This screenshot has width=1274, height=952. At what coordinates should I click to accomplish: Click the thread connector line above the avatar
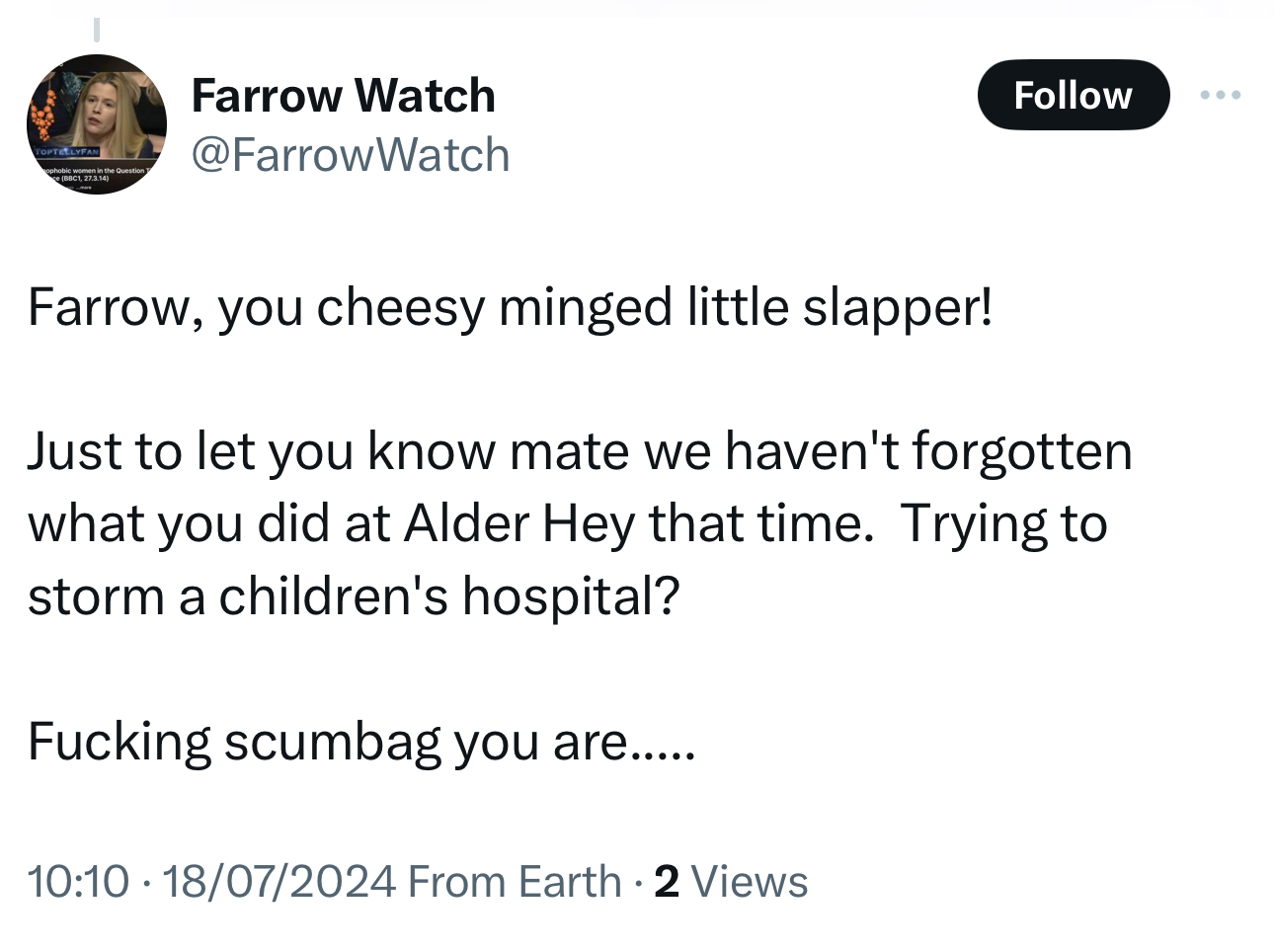click(x=97, y=30)
